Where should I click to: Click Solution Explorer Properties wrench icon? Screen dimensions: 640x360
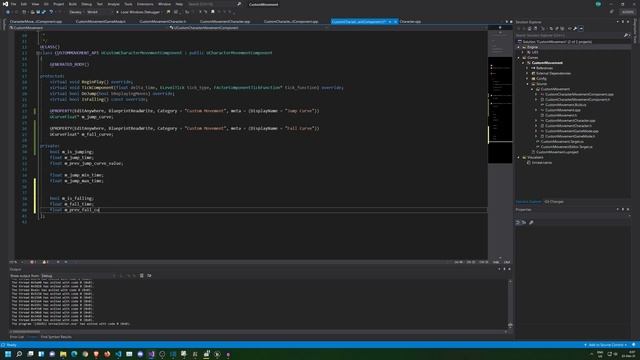point(575,29)
